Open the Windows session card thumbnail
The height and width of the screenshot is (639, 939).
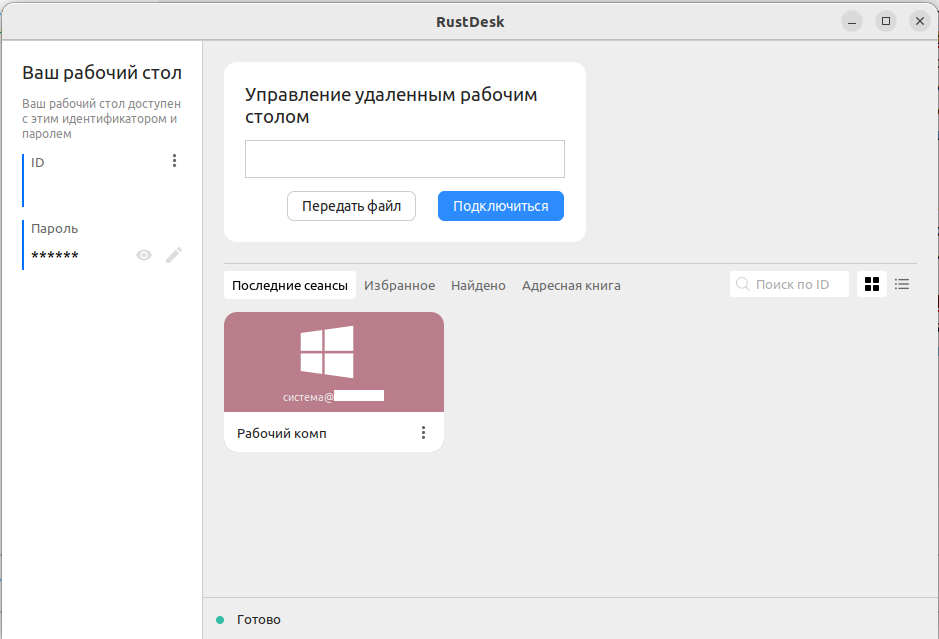pyautogui.click(x=333, y=362)
